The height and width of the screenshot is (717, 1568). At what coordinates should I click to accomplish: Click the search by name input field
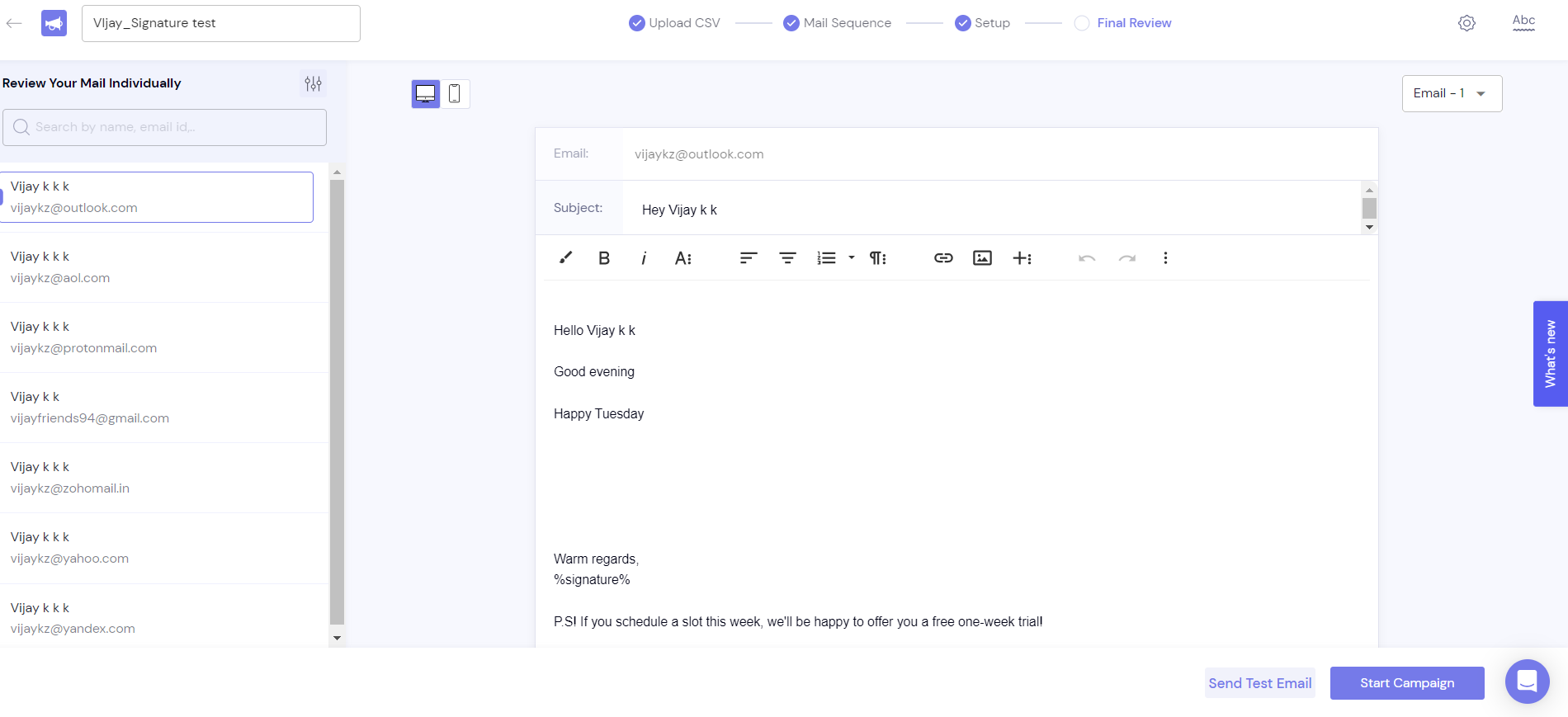click(x=165, y=127)
